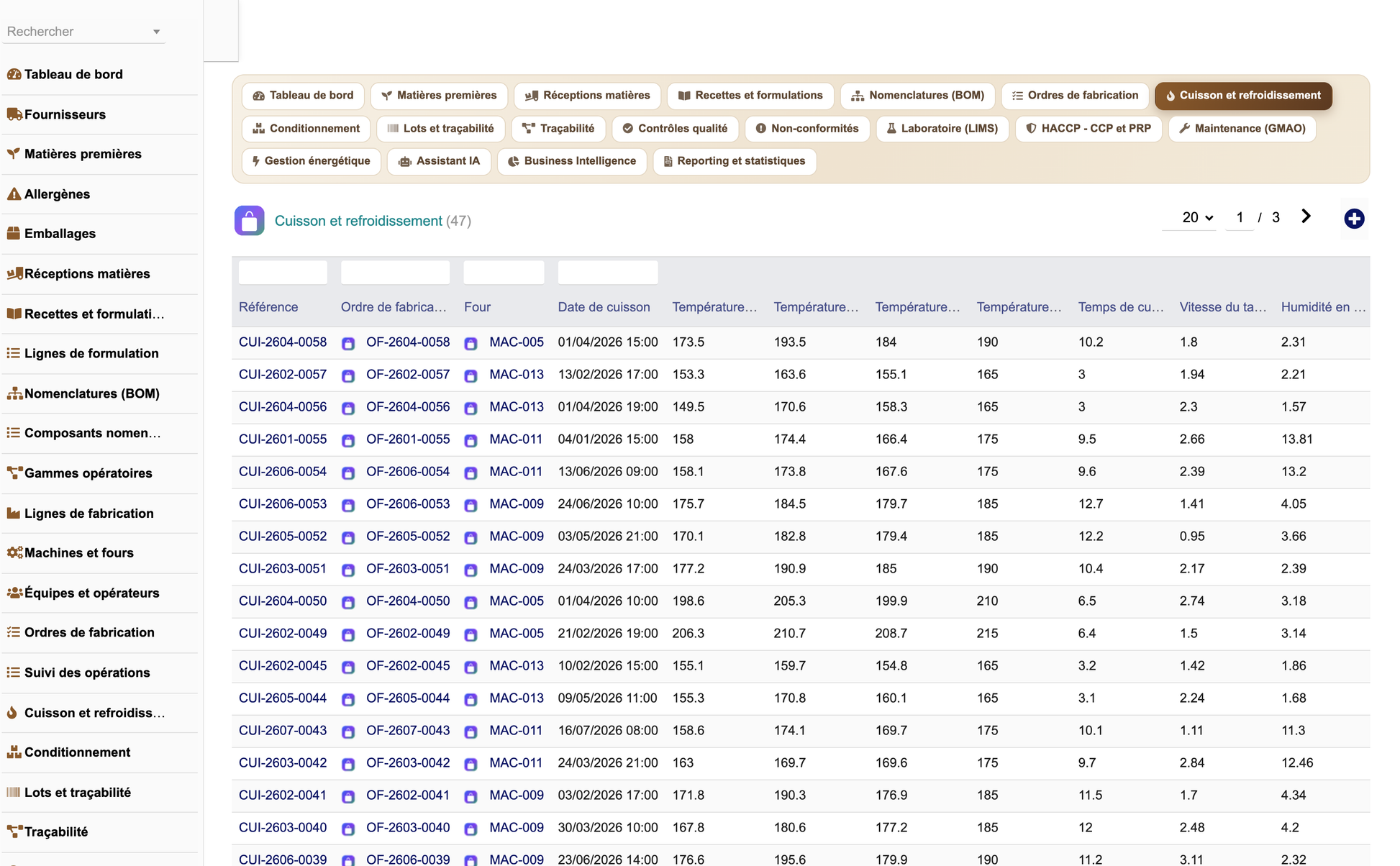Open the Business Intelligence tab
The width and height of the screenshot is (1400, 866).
pos(572,161)
